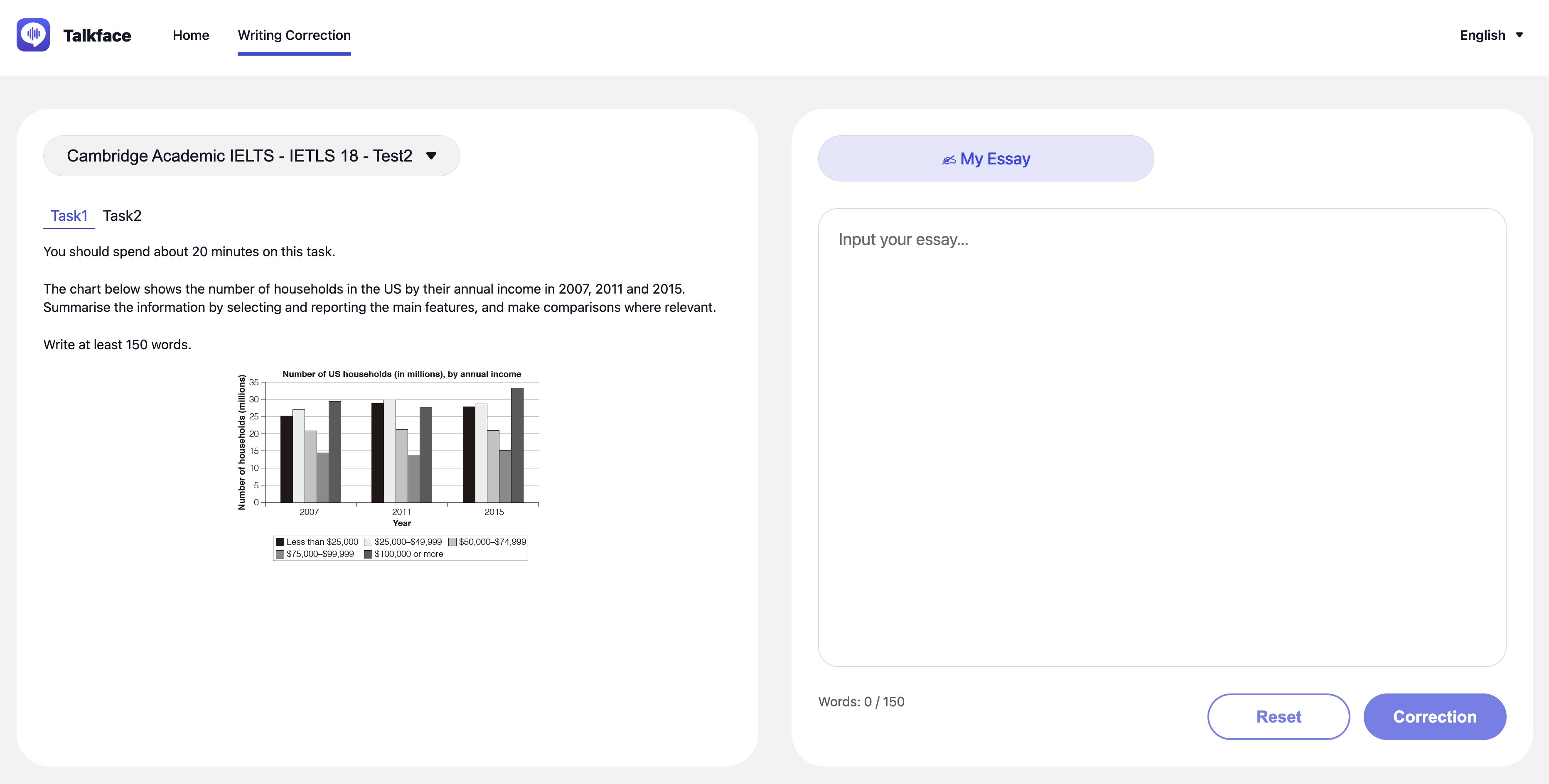Expand the Cambridge Academic IELTS test selector
Screen dimensions: 1549x784
coord(251,156)
